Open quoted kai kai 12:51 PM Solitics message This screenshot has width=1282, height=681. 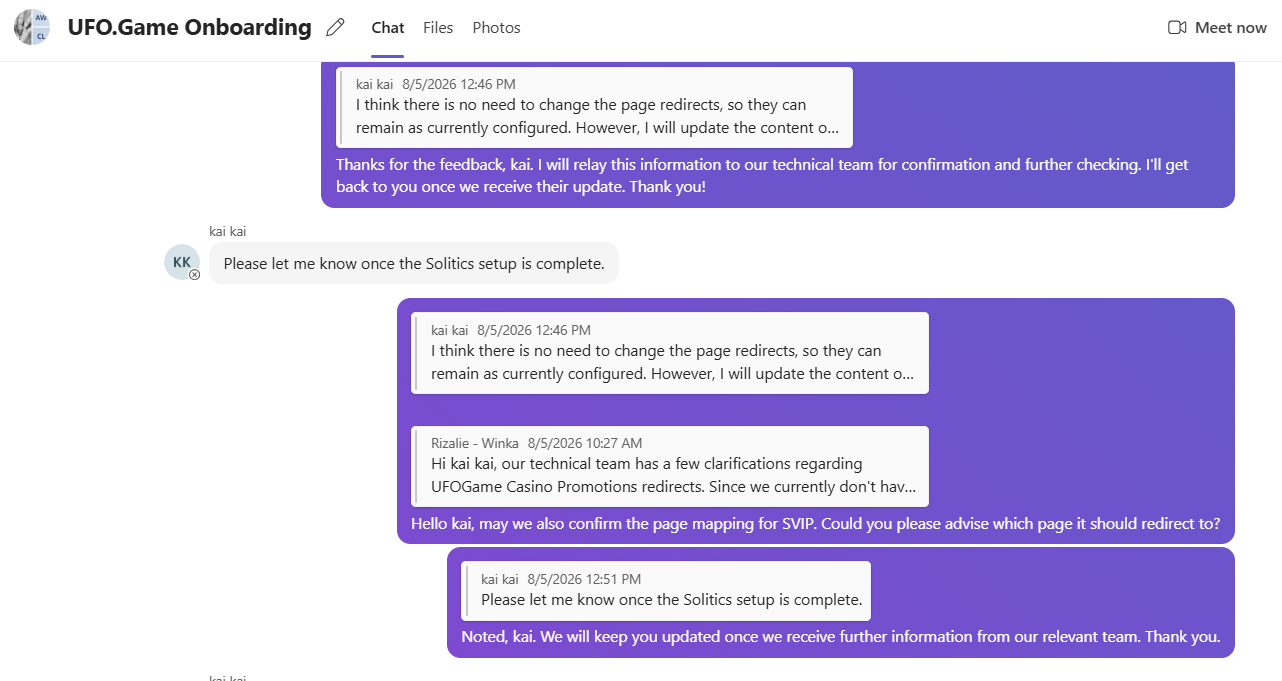click(x=666, y=590)
